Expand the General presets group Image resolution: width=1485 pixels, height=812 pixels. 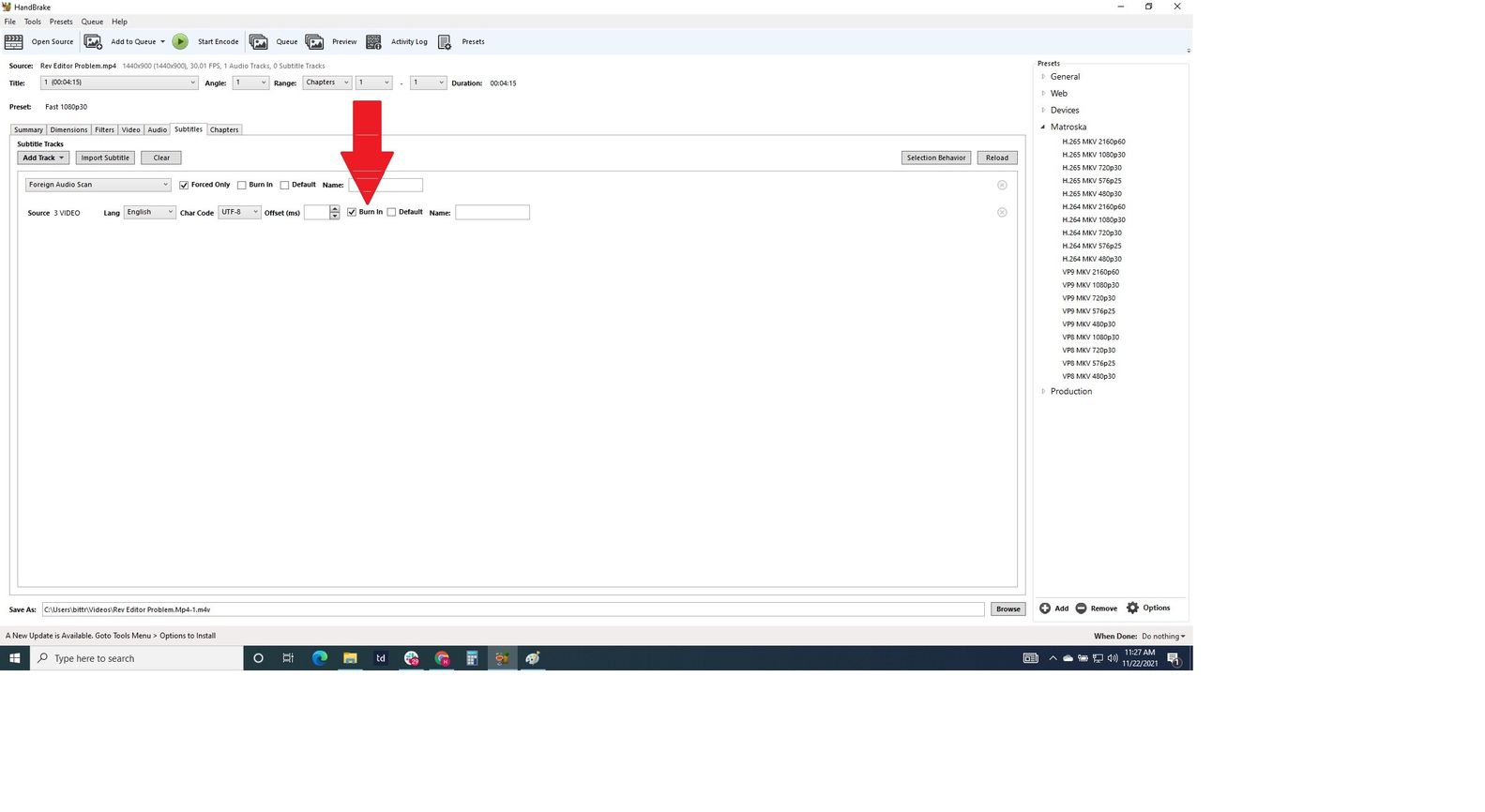click(x=1043, y=77)
